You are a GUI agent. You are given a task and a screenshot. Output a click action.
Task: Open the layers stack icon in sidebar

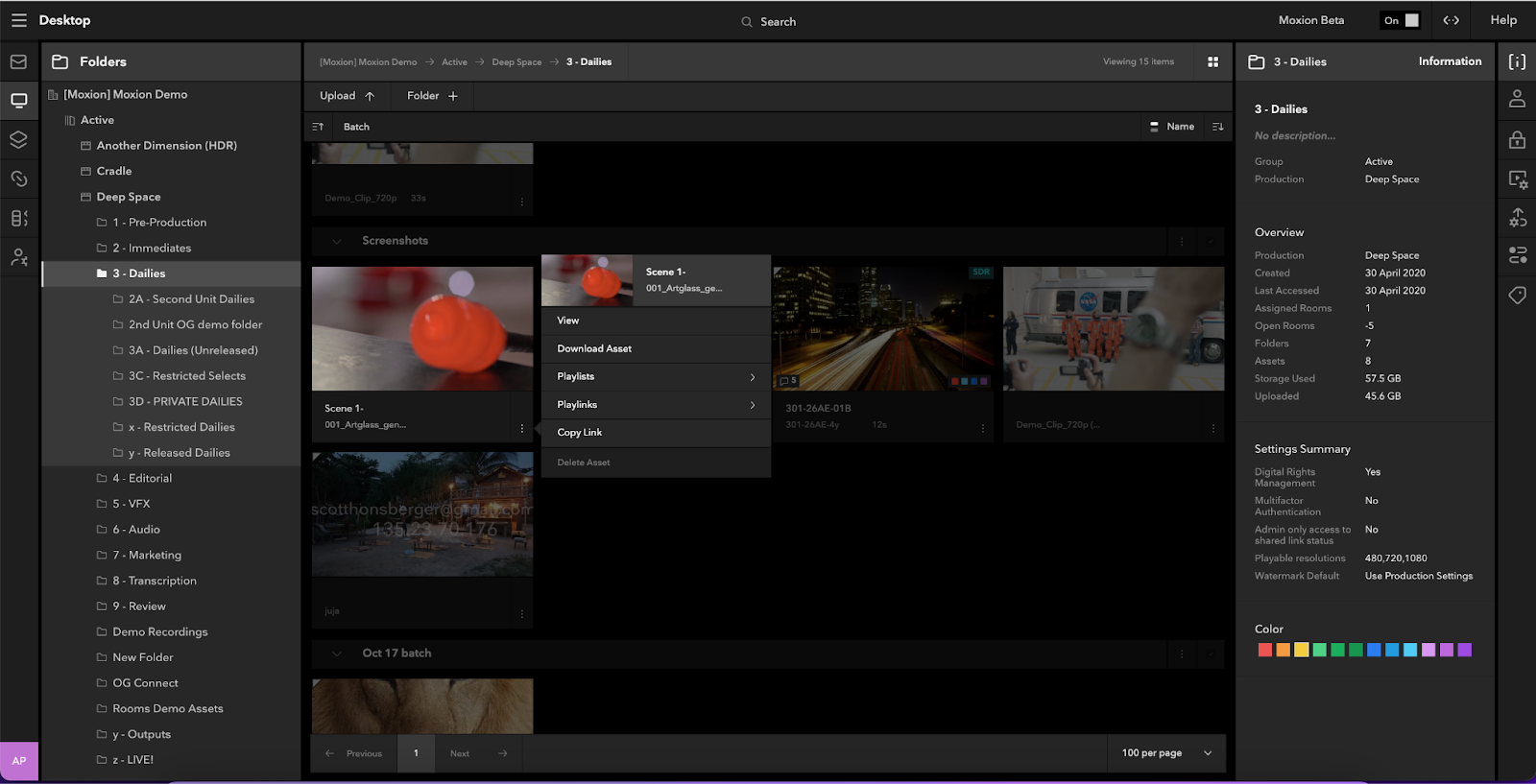(18, 139)
